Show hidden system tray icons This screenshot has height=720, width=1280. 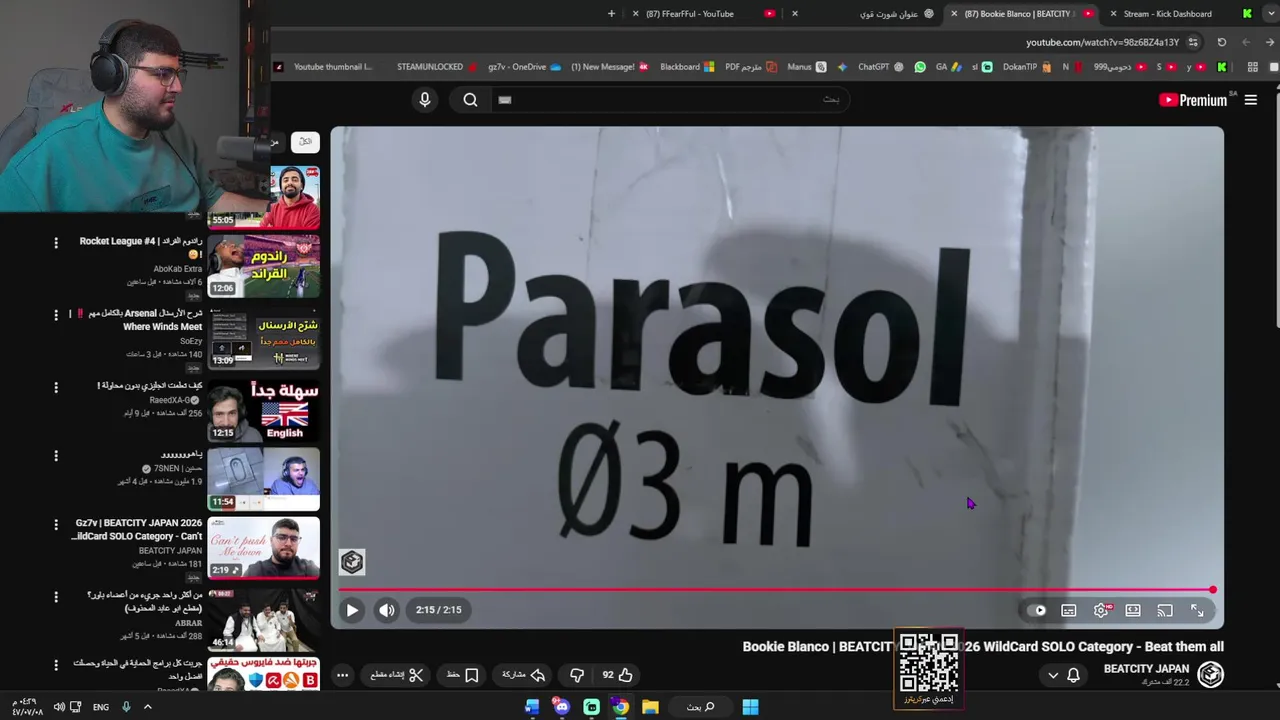coord(147,707)
